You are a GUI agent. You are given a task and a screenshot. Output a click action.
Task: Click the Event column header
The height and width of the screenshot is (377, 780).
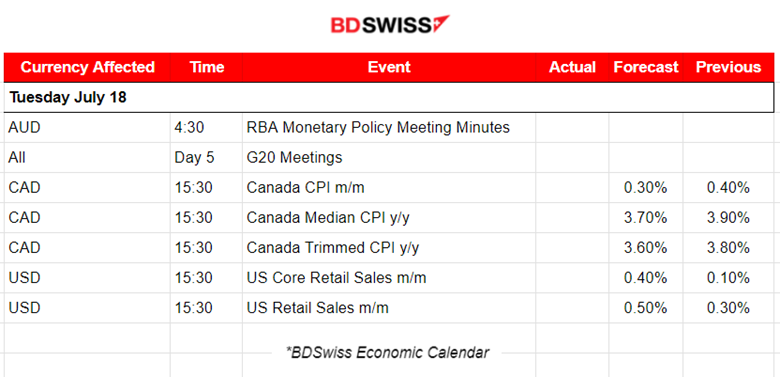389,67
